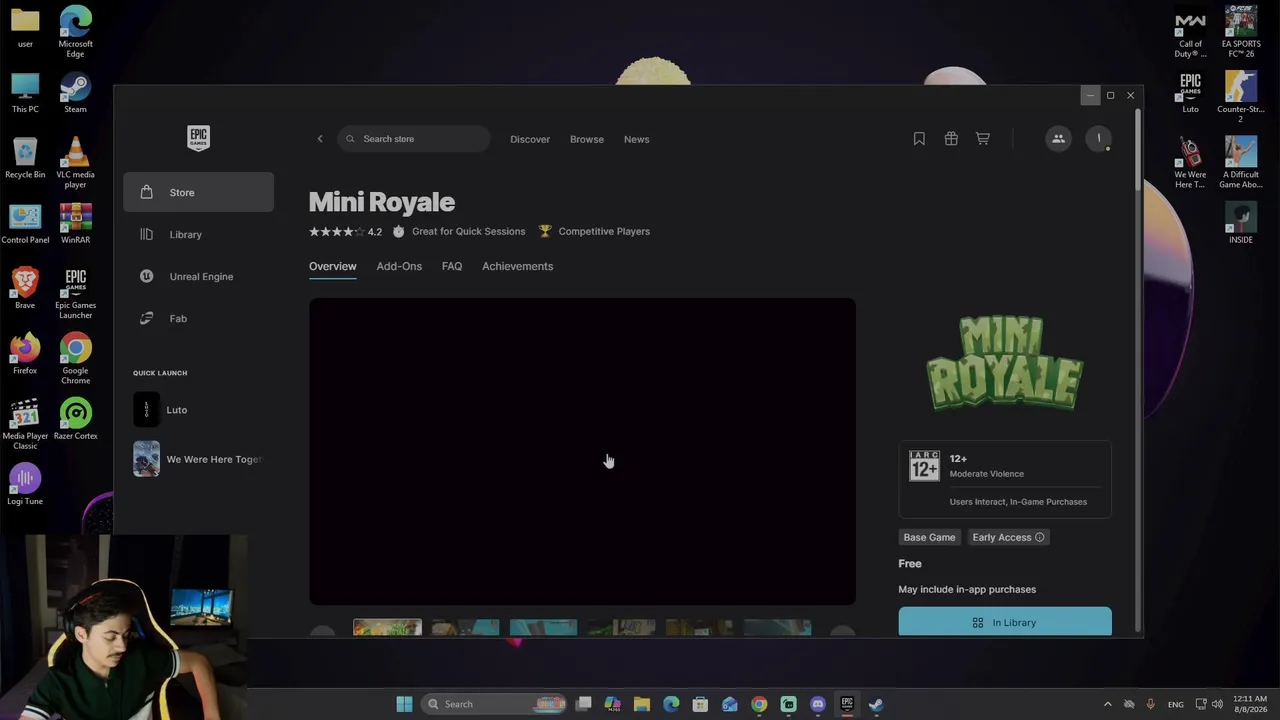This screenshot has height=720, width=1280.
Task: Switch to the FAQ tab
Action: point(452,266)
